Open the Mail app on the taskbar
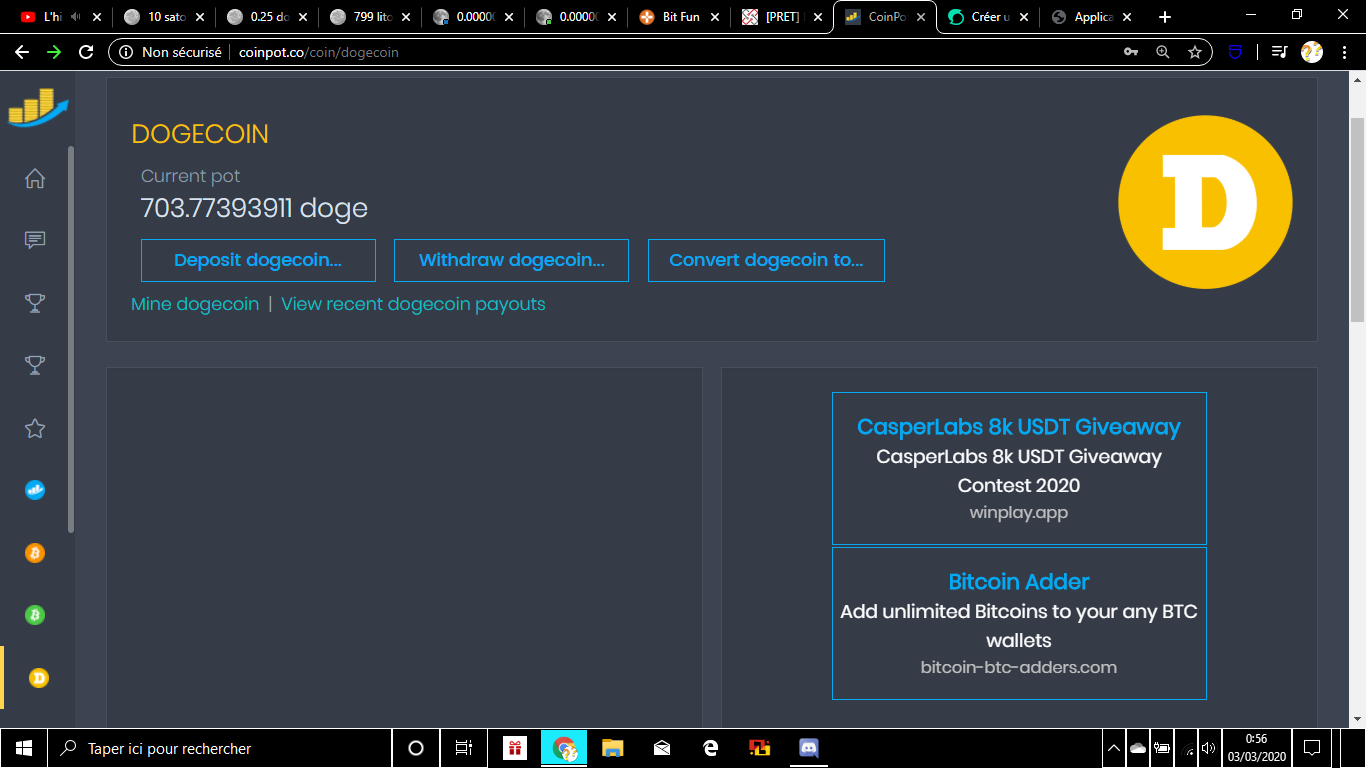This screenshot has height=768, width=1366. 662,748
